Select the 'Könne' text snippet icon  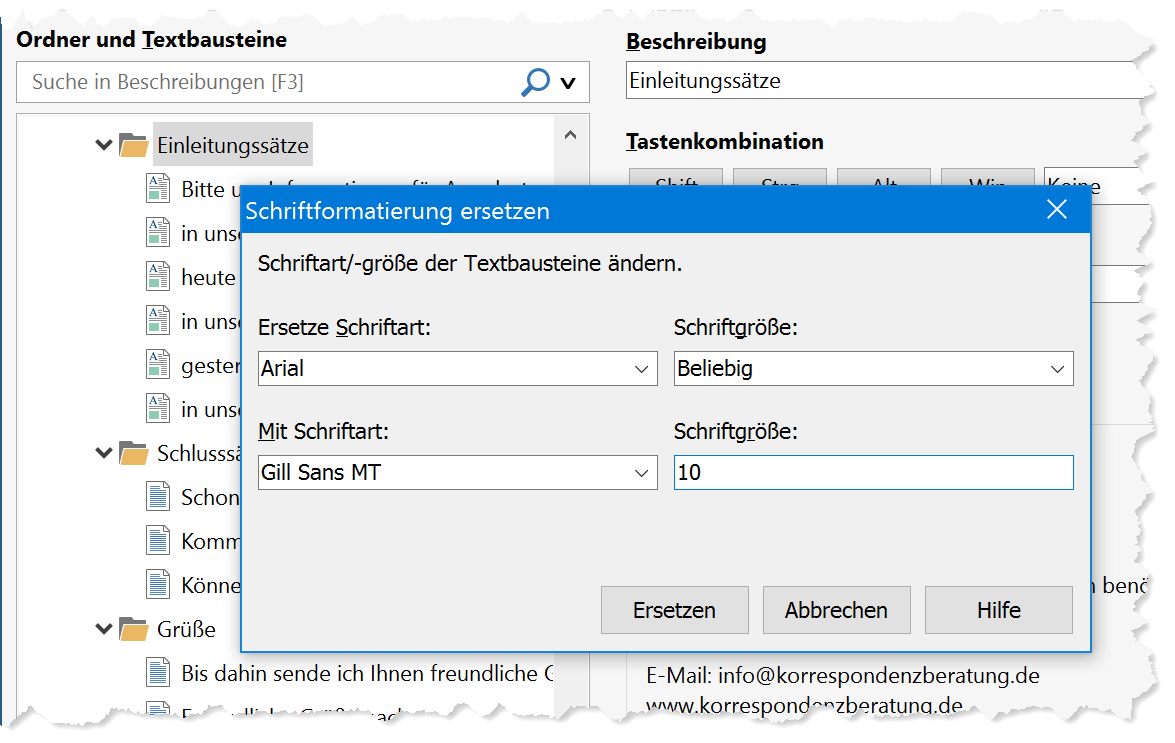pos(157,585)
